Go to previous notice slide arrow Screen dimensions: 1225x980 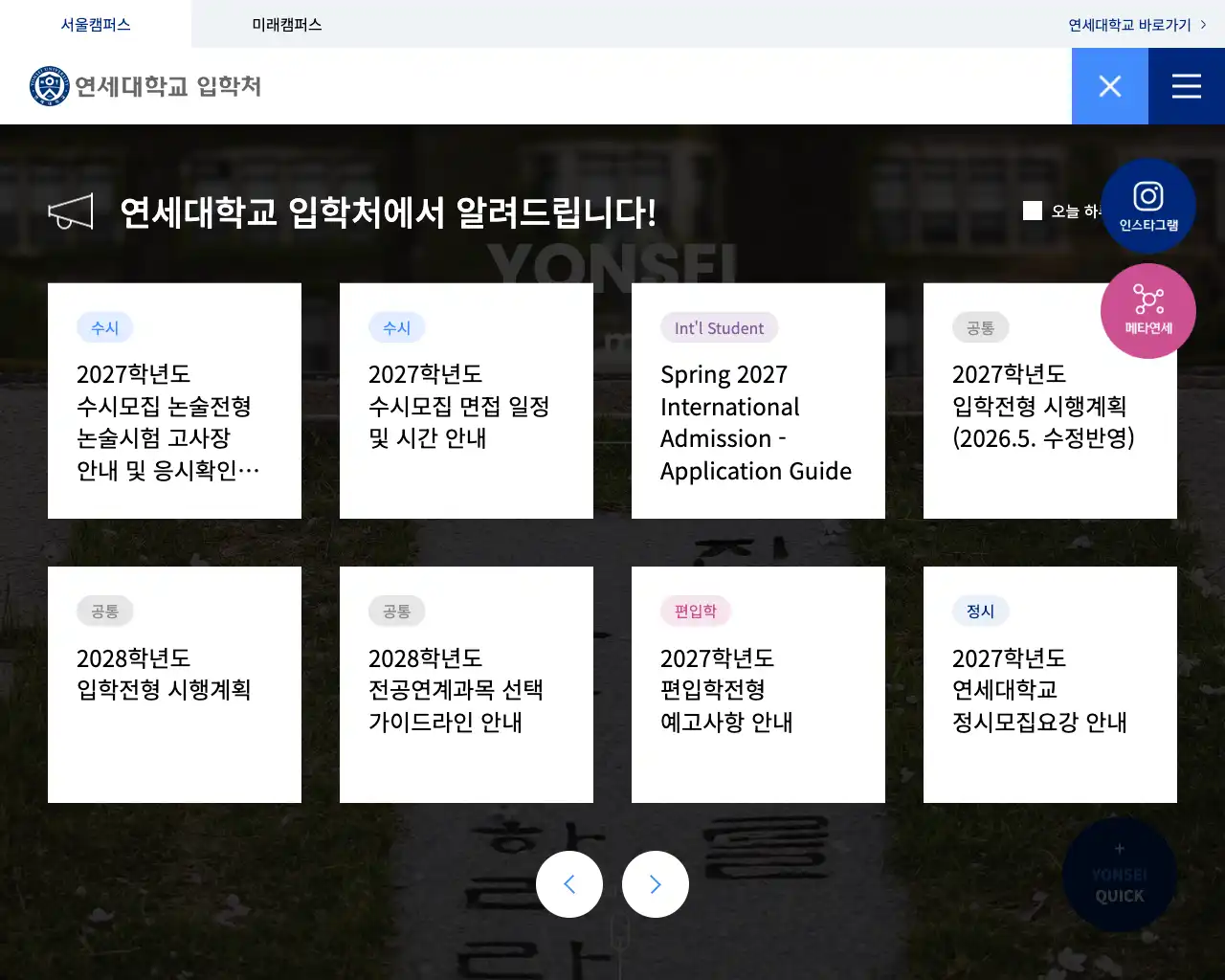coord(569,884)
